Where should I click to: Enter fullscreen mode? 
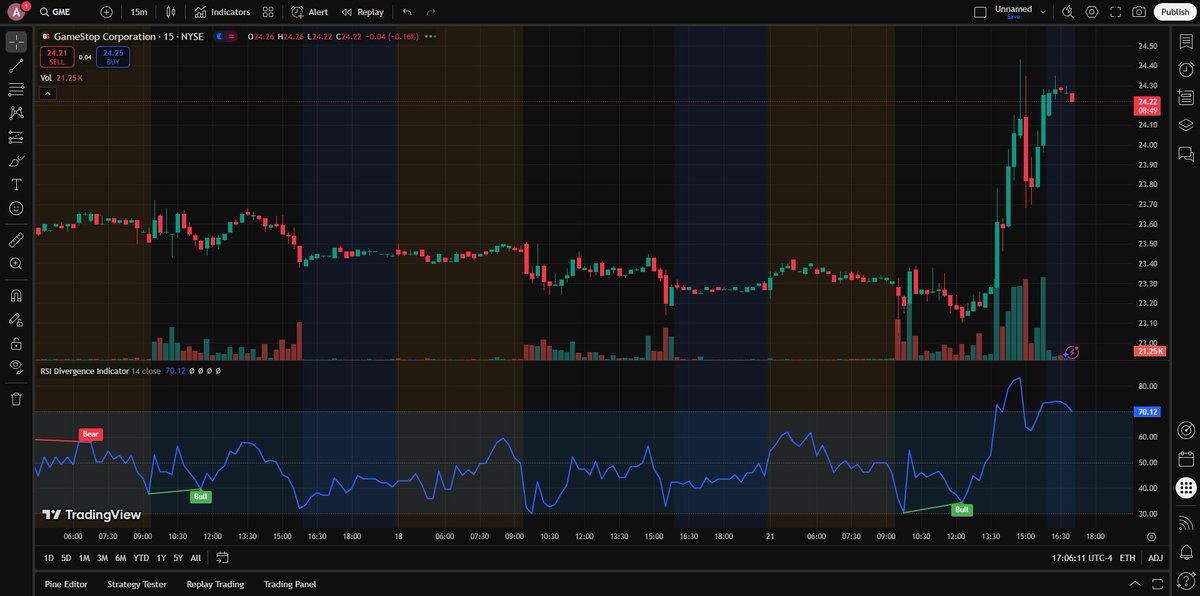coord(1115,12)
